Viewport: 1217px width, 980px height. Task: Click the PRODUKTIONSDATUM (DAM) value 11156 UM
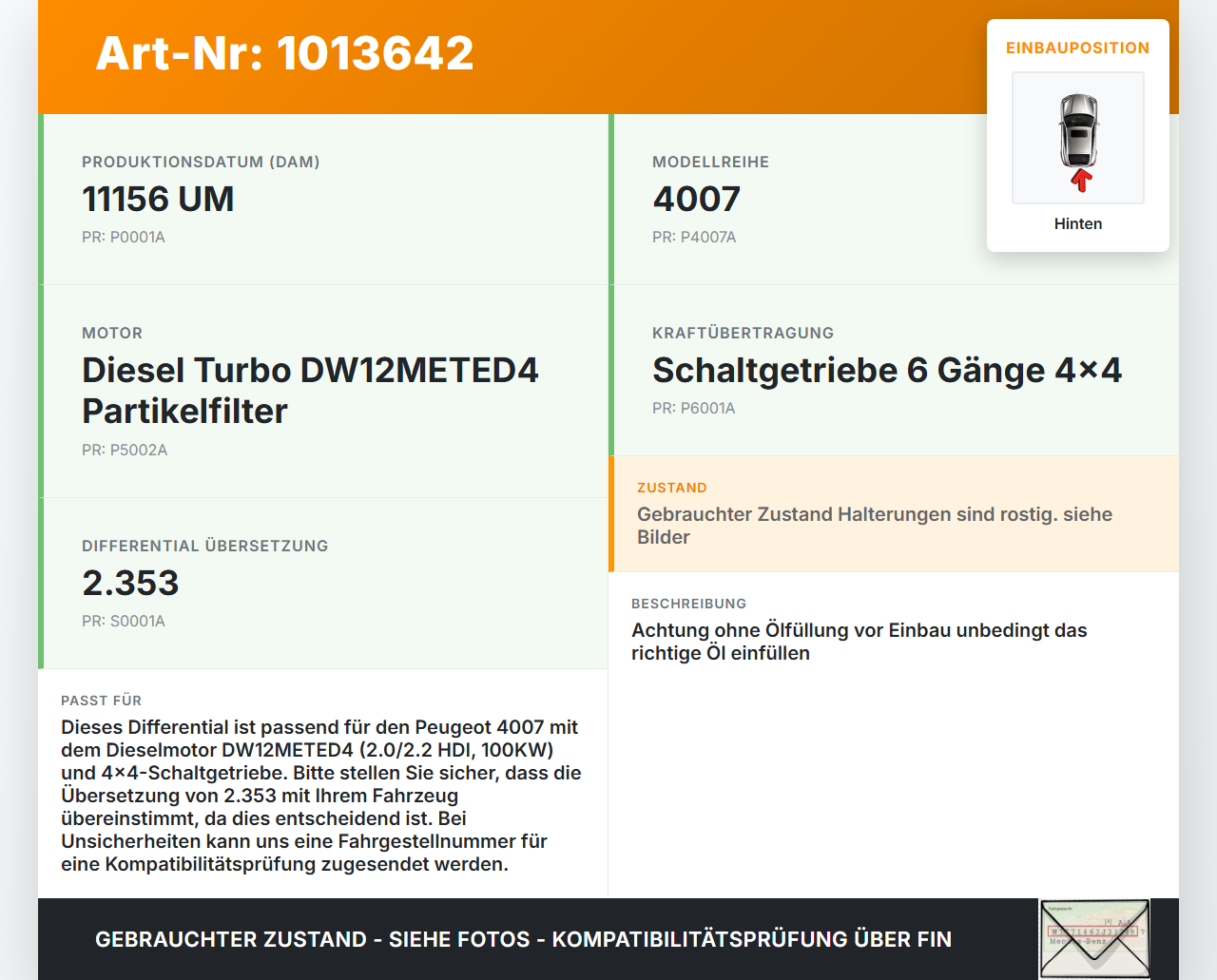click(158, 200)
